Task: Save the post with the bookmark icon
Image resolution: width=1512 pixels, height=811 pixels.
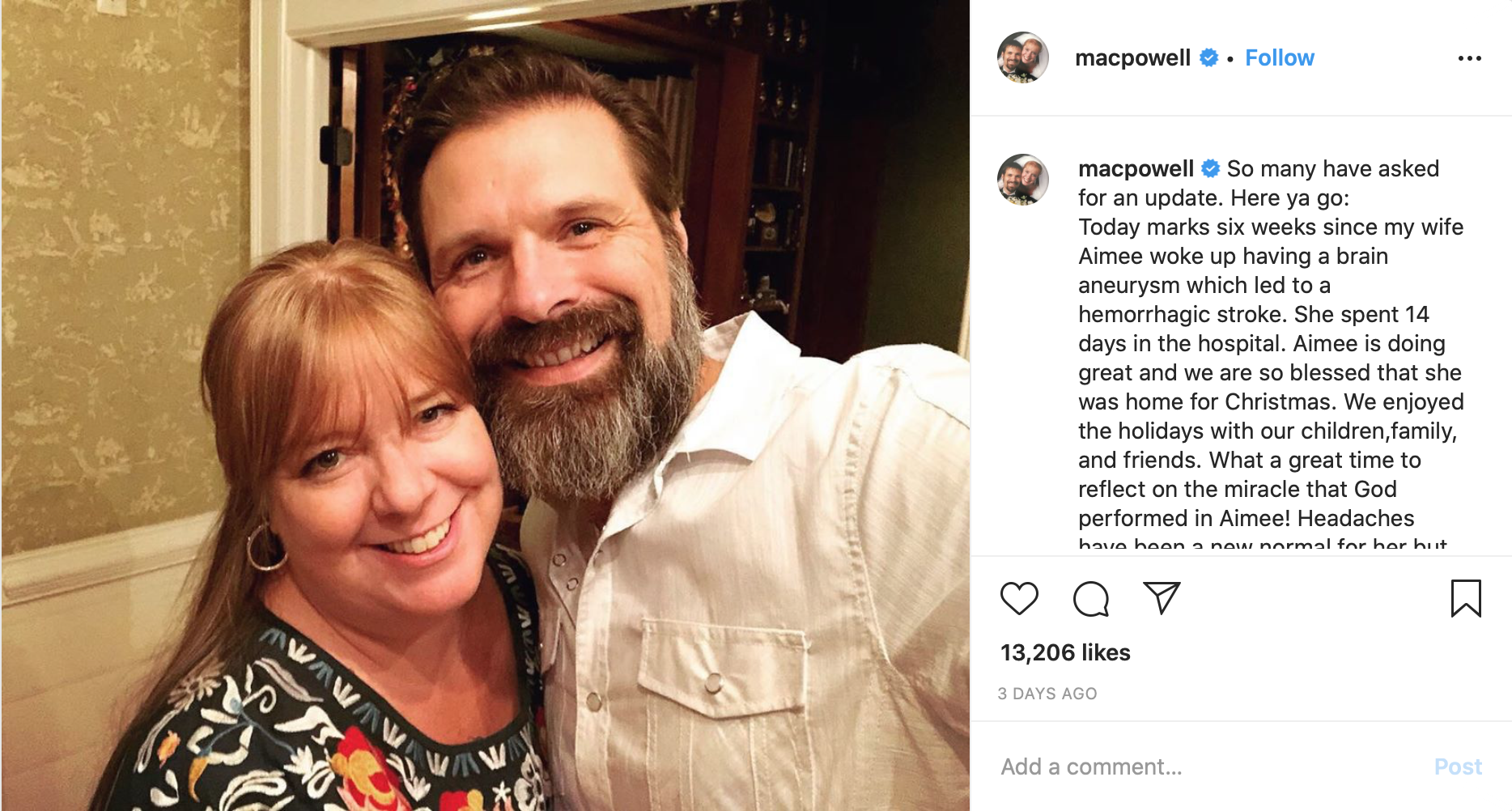Action: [1465, 599]
